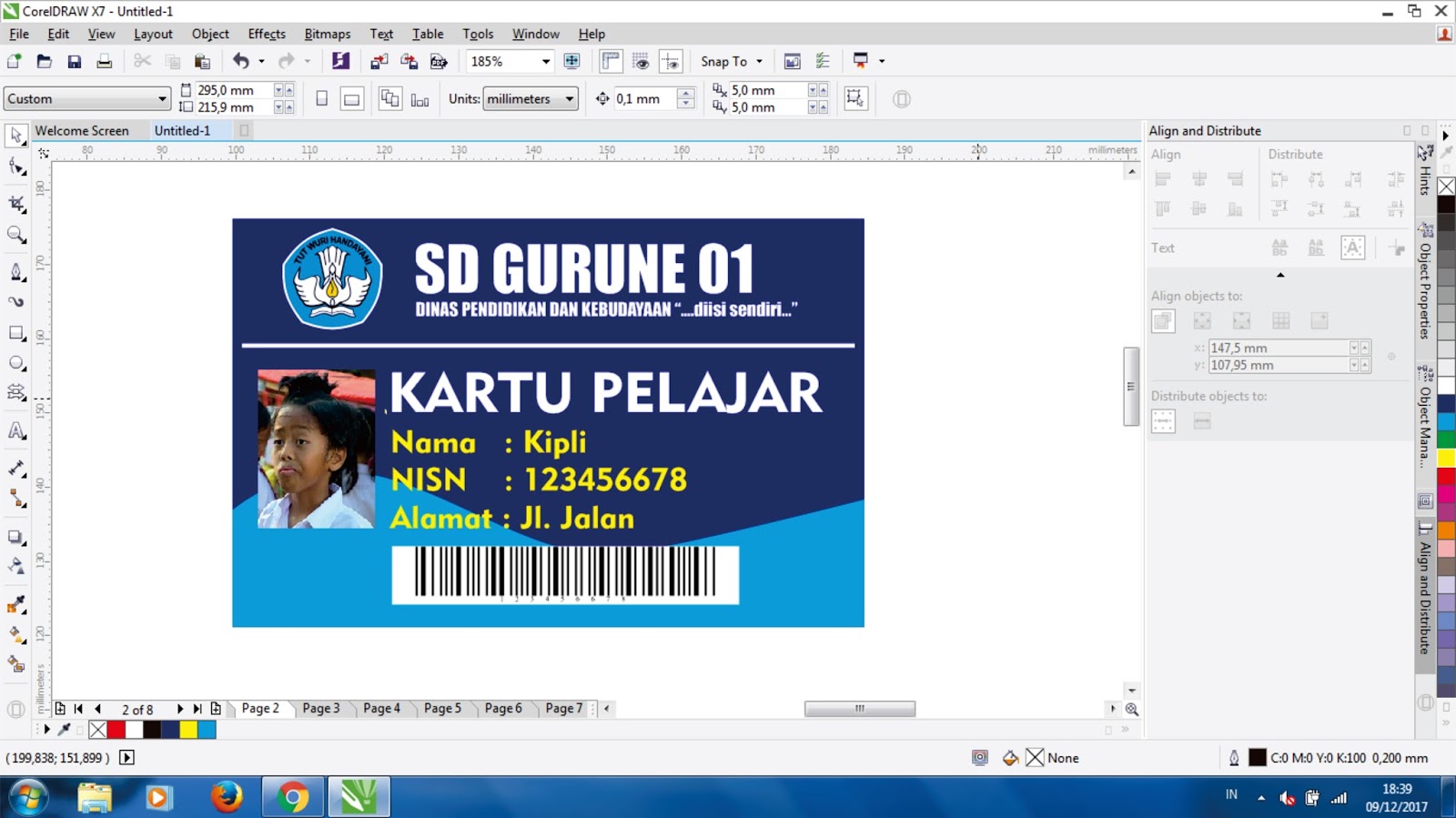Open the application launcher dropdown arrow
Screen dimensions: 1456x818
pos(882,61)
